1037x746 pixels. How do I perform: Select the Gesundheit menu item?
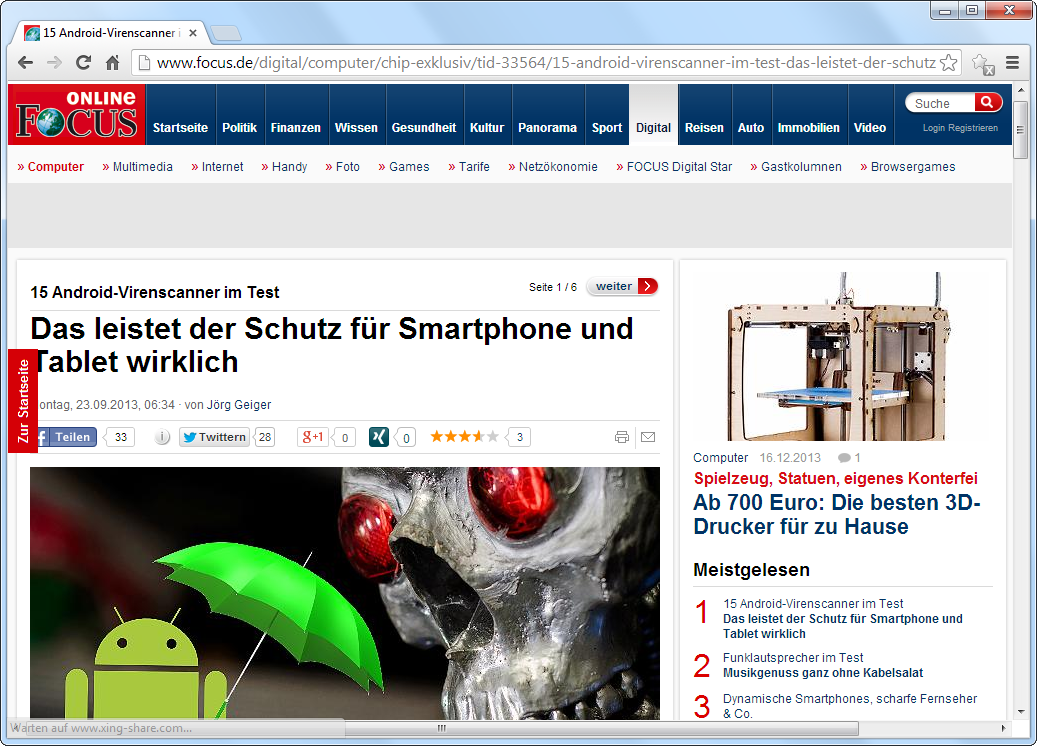(423, 128)
